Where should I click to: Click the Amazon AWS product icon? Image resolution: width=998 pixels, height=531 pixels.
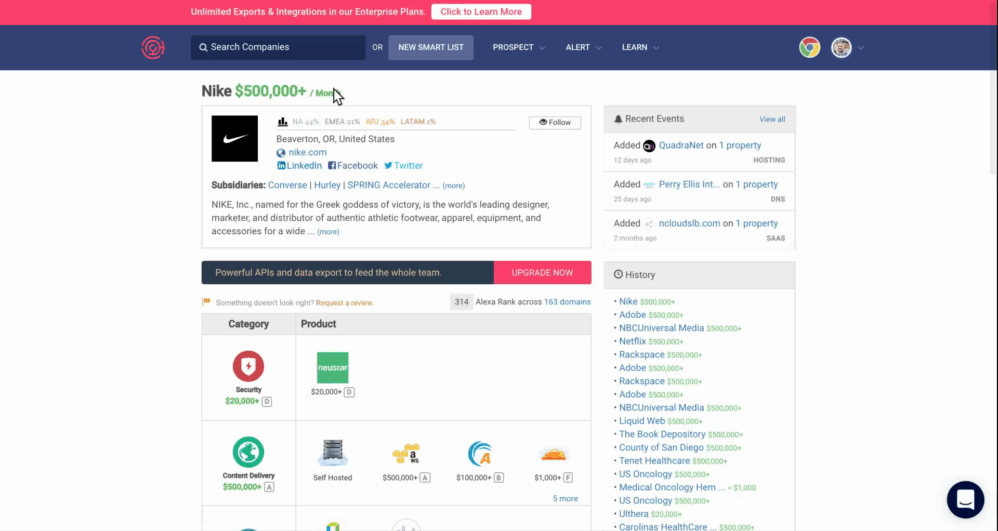click(x=406, y=453)
